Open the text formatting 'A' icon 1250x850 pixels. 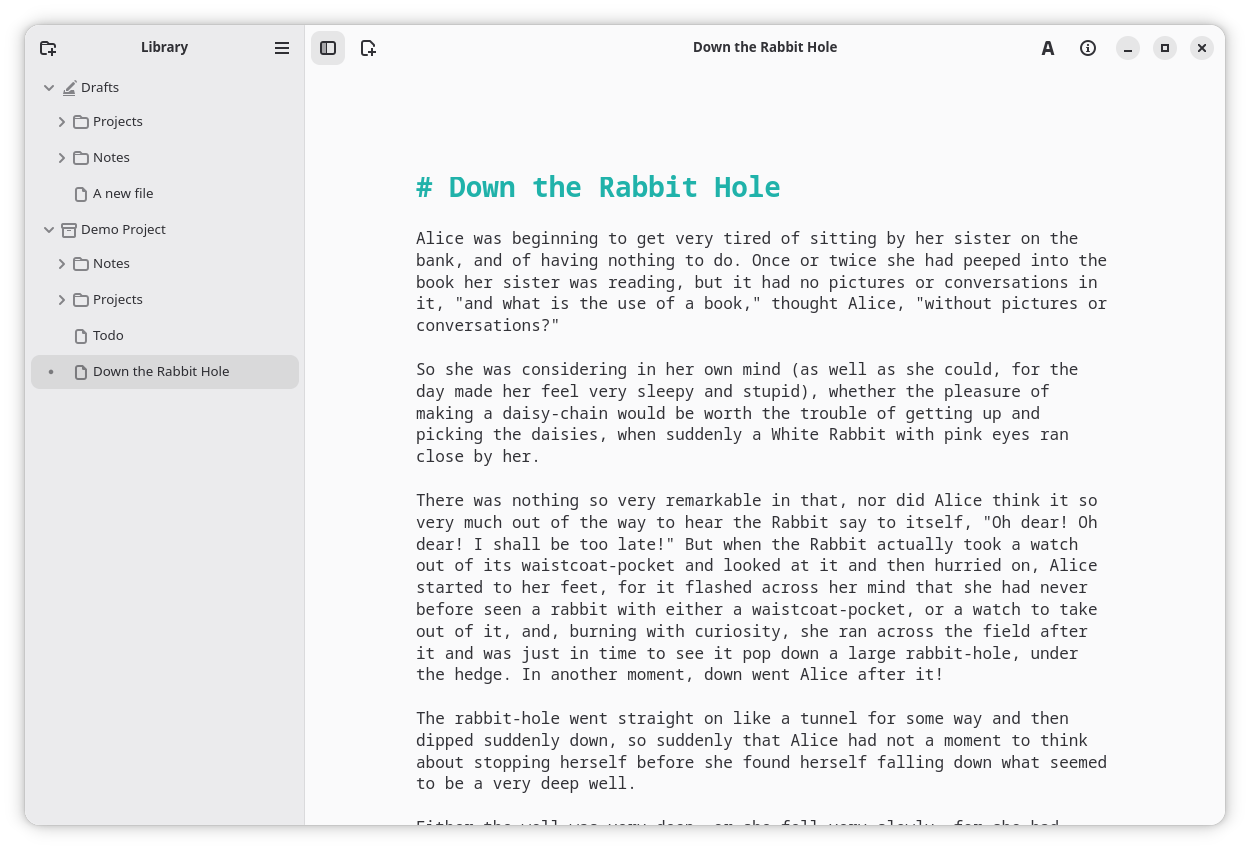[x=1048, y=47]
